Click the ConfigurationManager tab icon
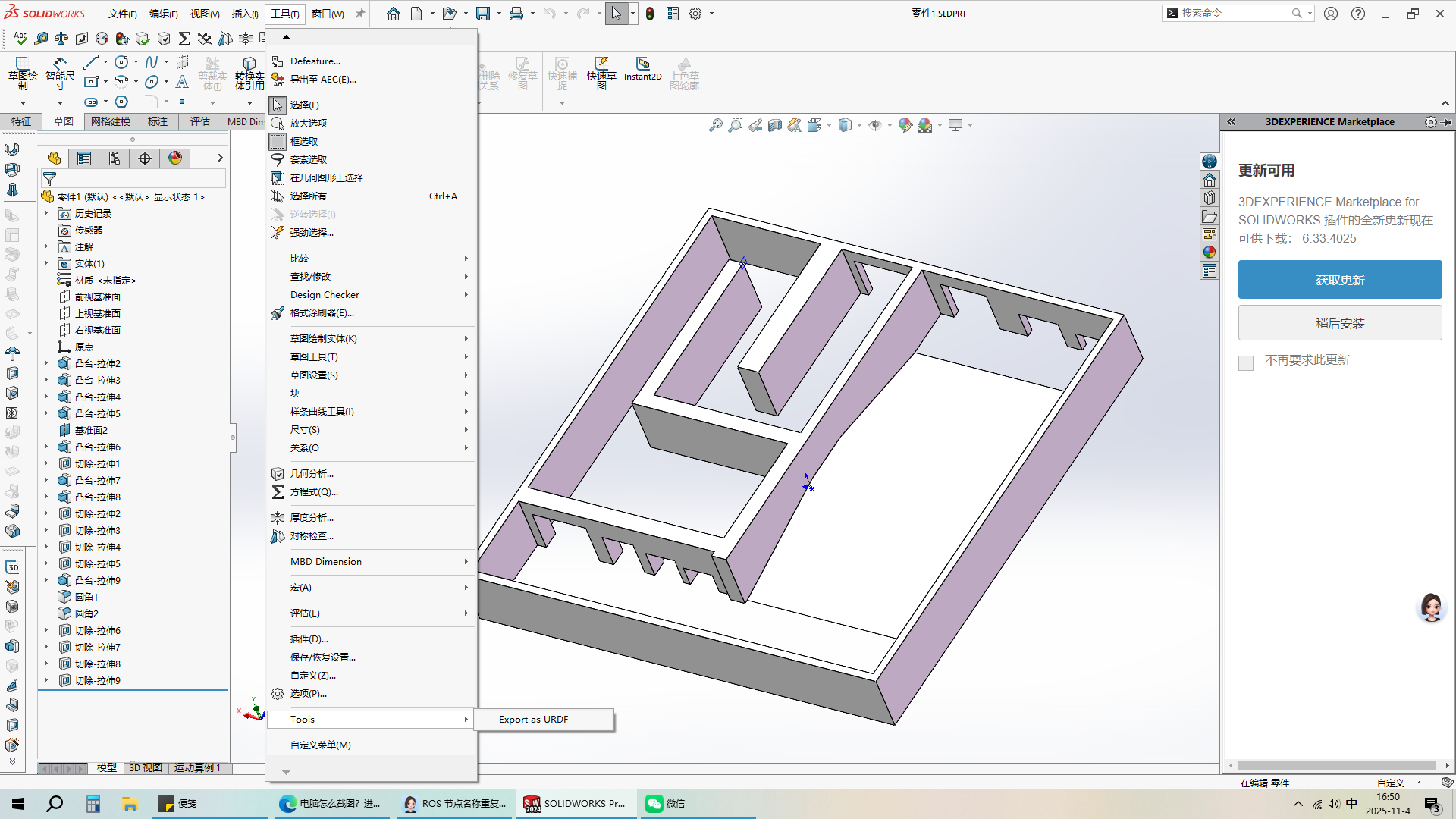The width and height of the screenshot is (1456, 819). [115, 158]
